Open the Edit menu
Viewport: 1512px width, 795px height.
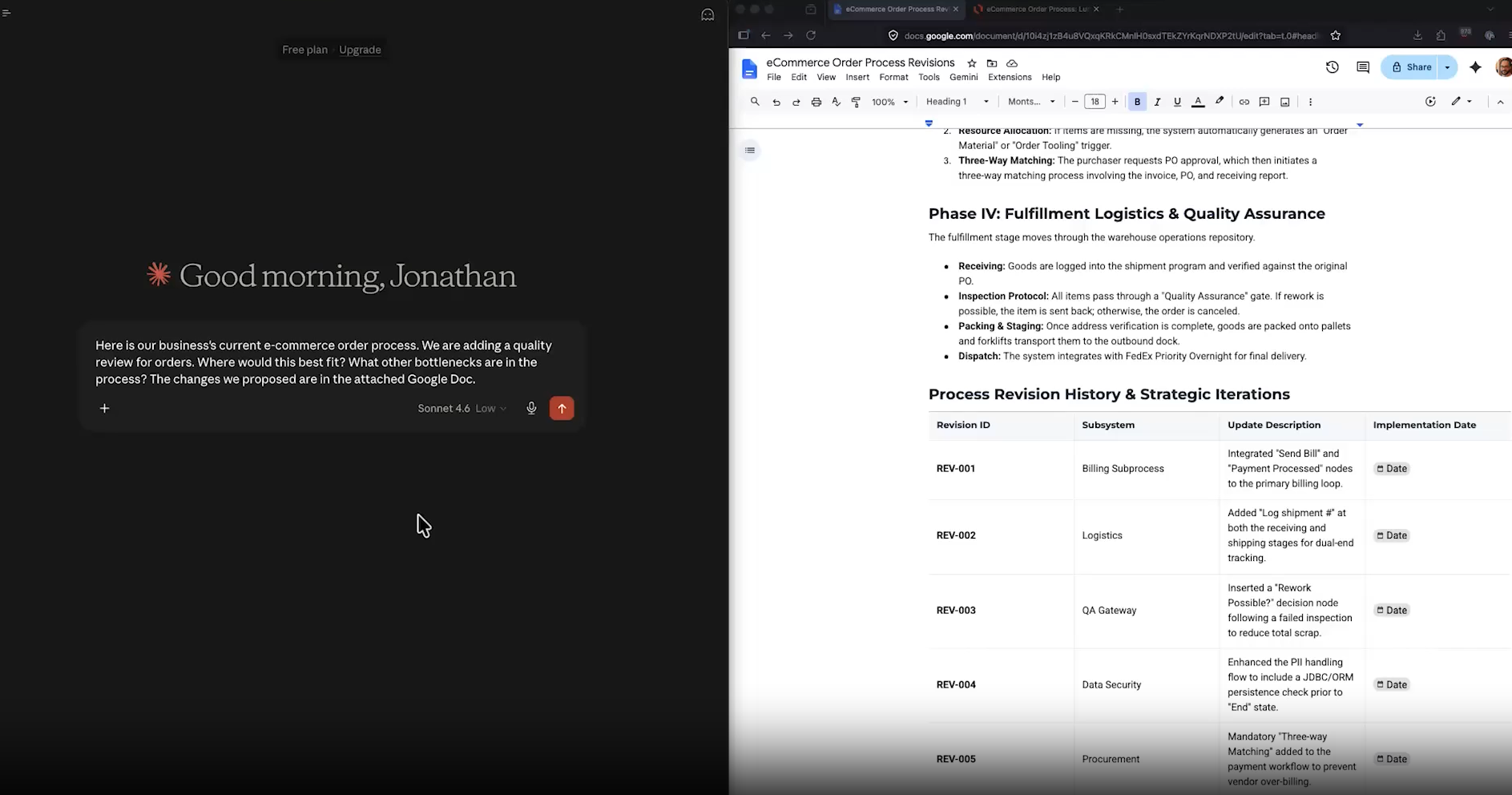click(799, 78)
